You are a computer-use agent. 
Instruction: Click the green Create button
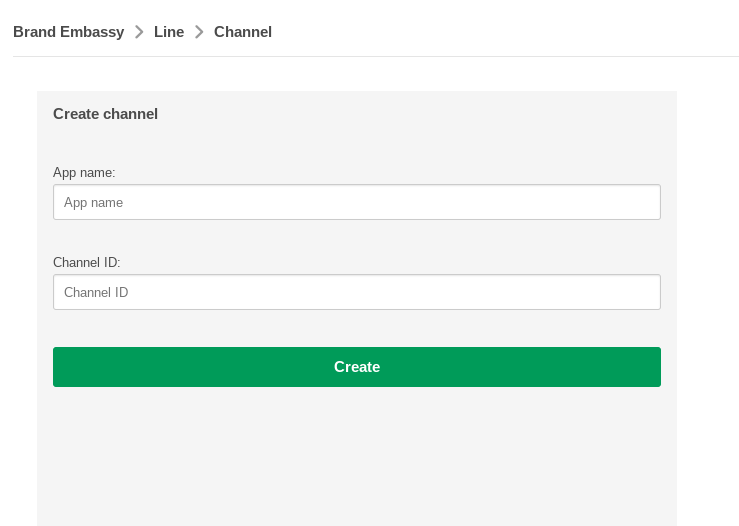357,367
